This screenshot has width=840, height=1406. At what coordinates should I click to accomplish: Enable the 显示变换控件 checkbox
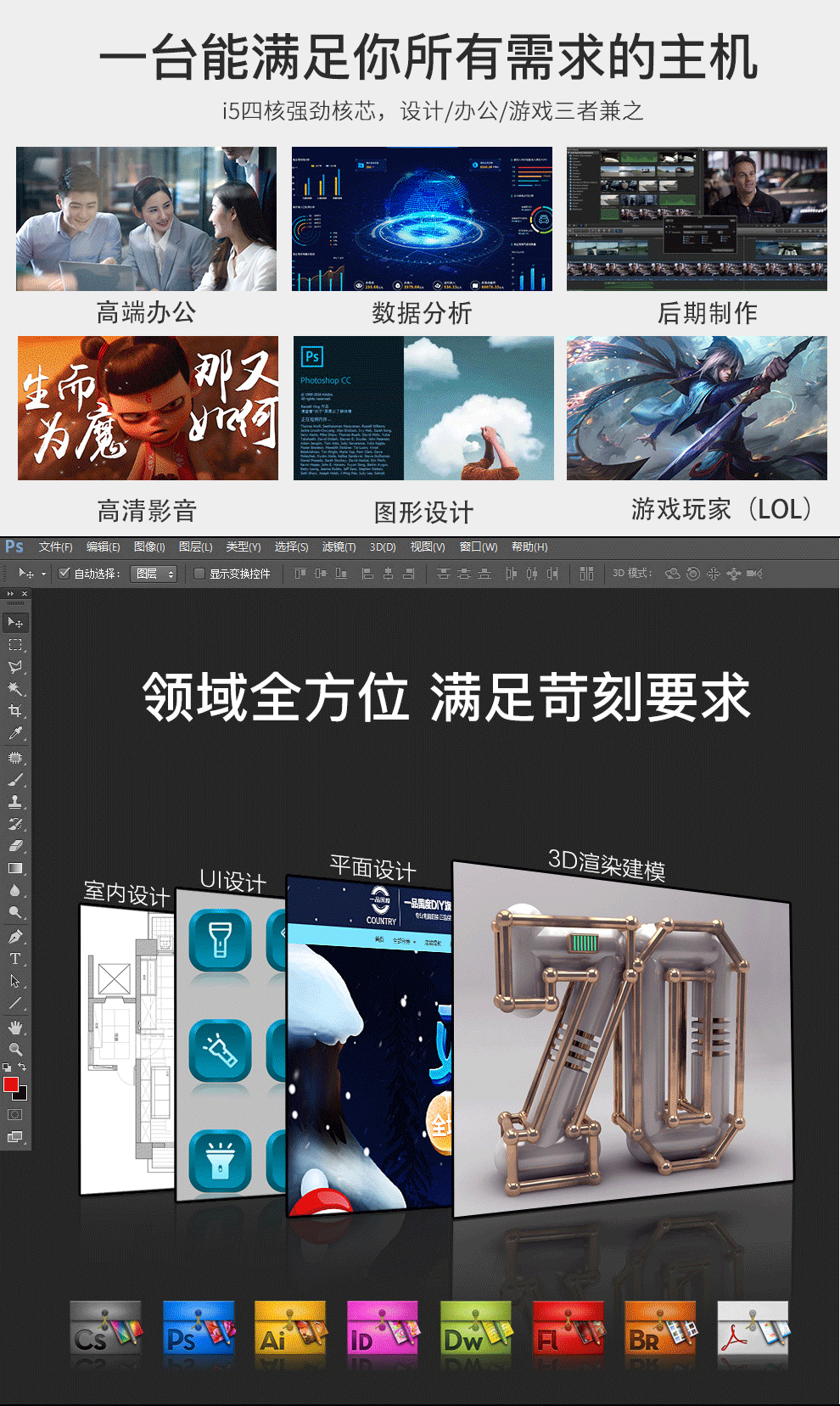coord(199,574)
